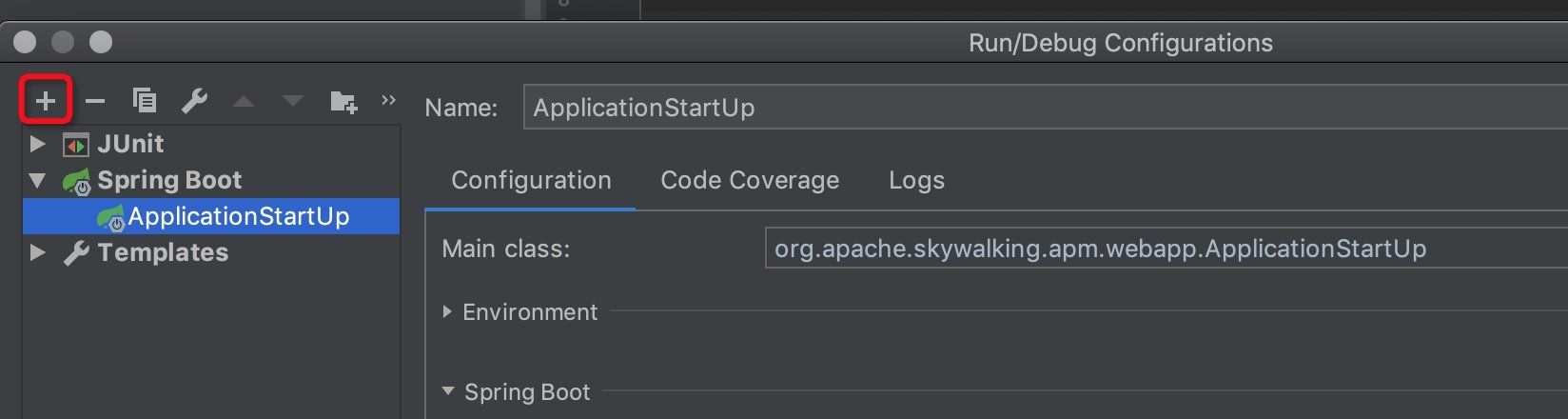Click the Copy Configuration icon
The width and height of the screenshot is (1568, 419).
click(x=145, y=101)
